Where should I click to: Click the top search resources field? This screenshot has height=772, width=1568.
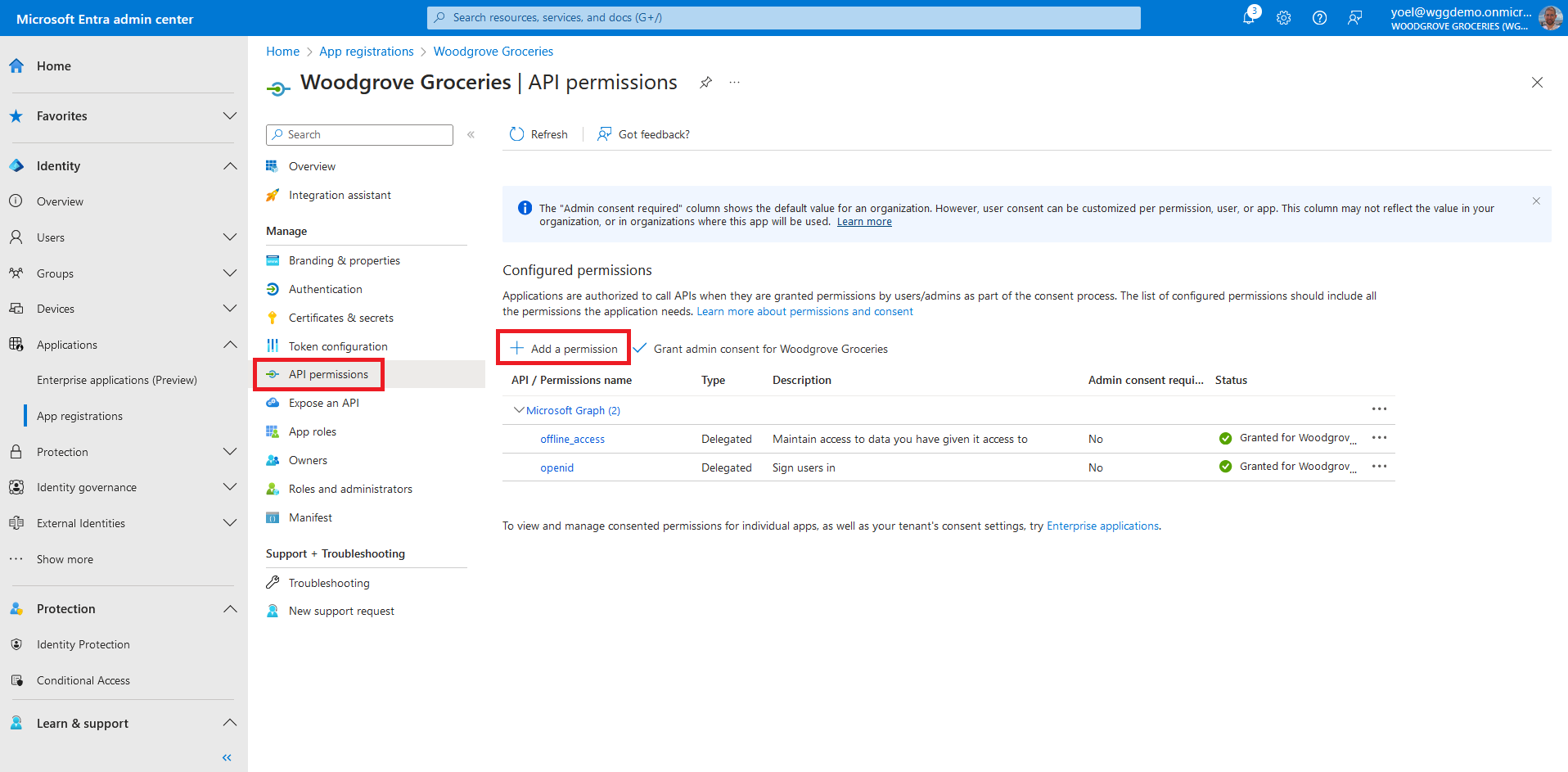point(783,17)
